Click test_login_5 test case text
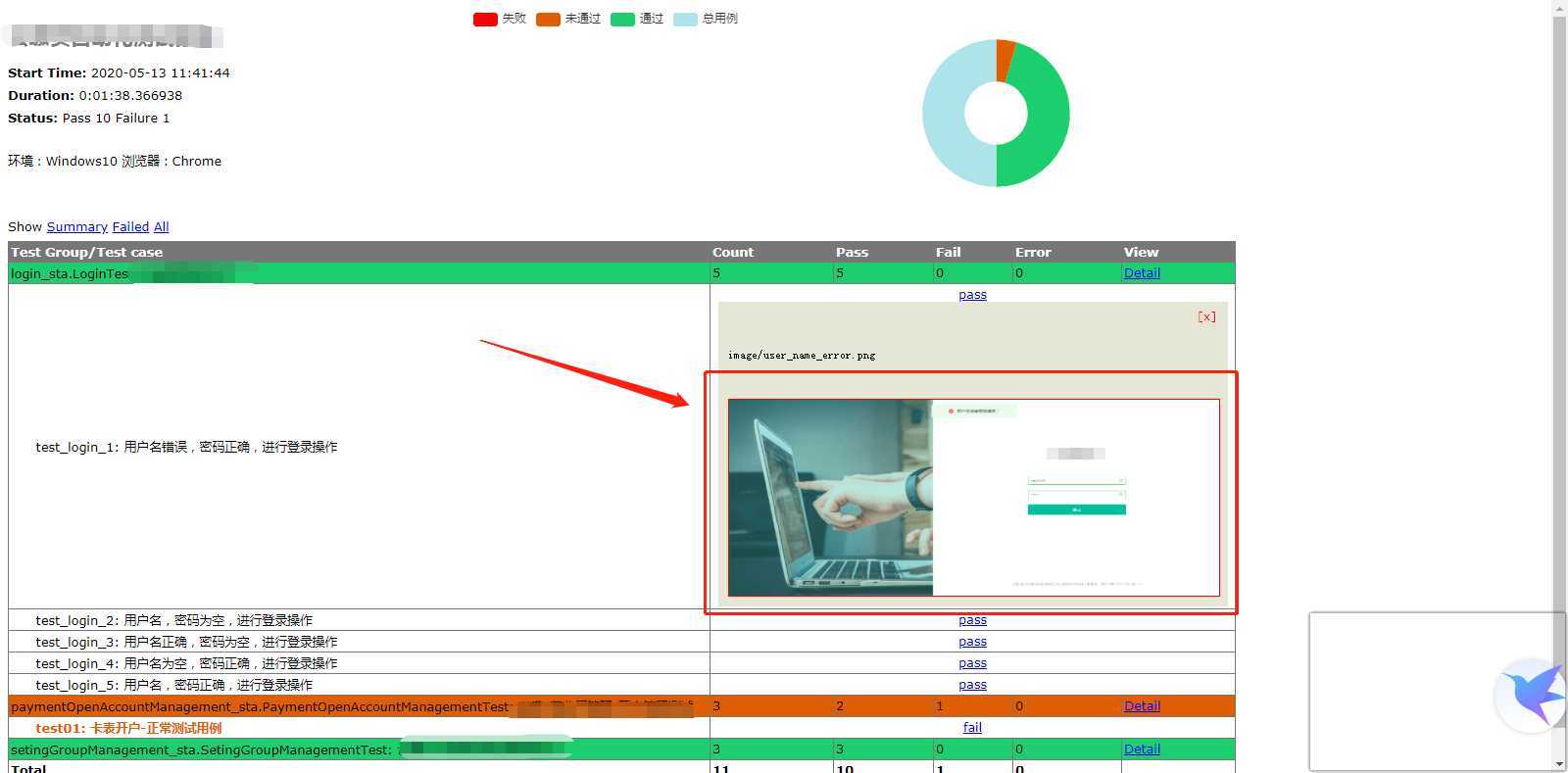 click(x=174, y=685)
